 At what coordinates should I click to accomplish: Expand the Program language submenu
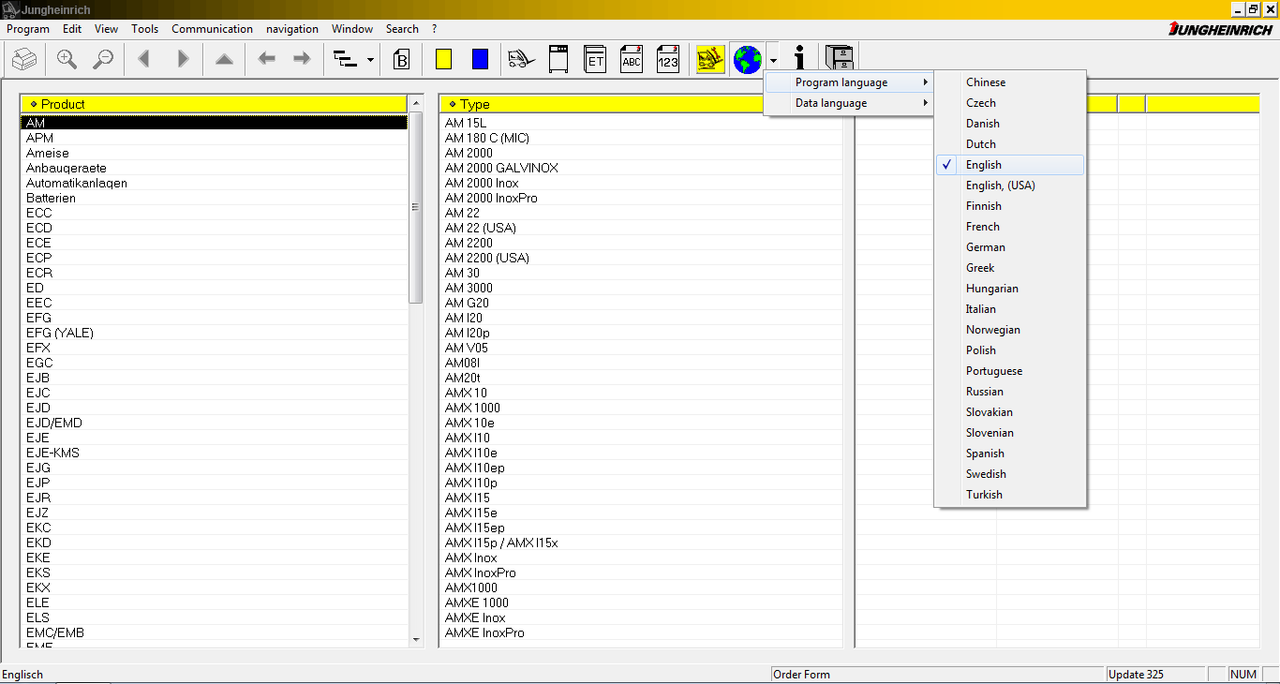(849, 82)
